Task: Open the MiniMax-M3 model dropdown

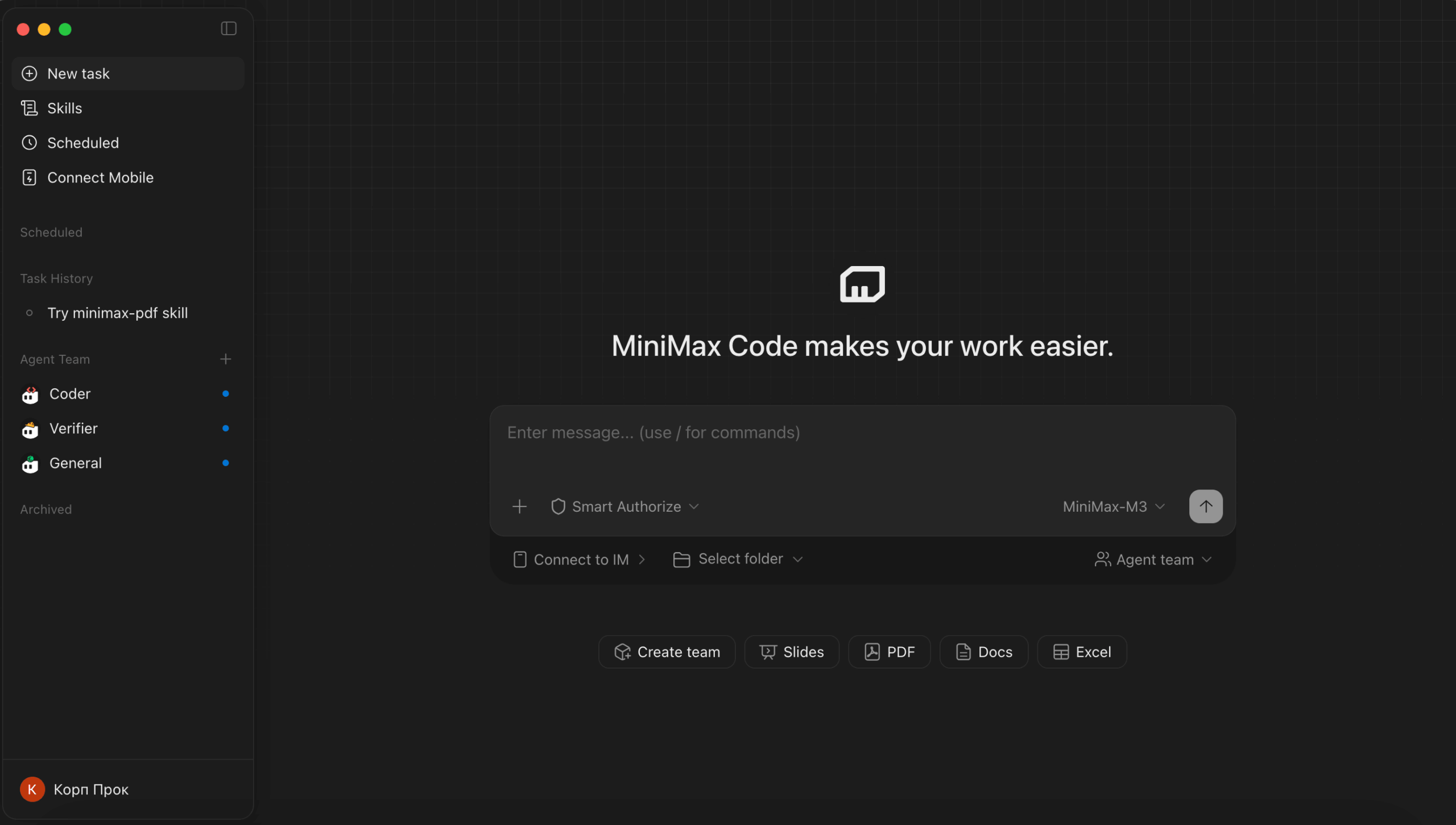Action: pos(1114,506)
